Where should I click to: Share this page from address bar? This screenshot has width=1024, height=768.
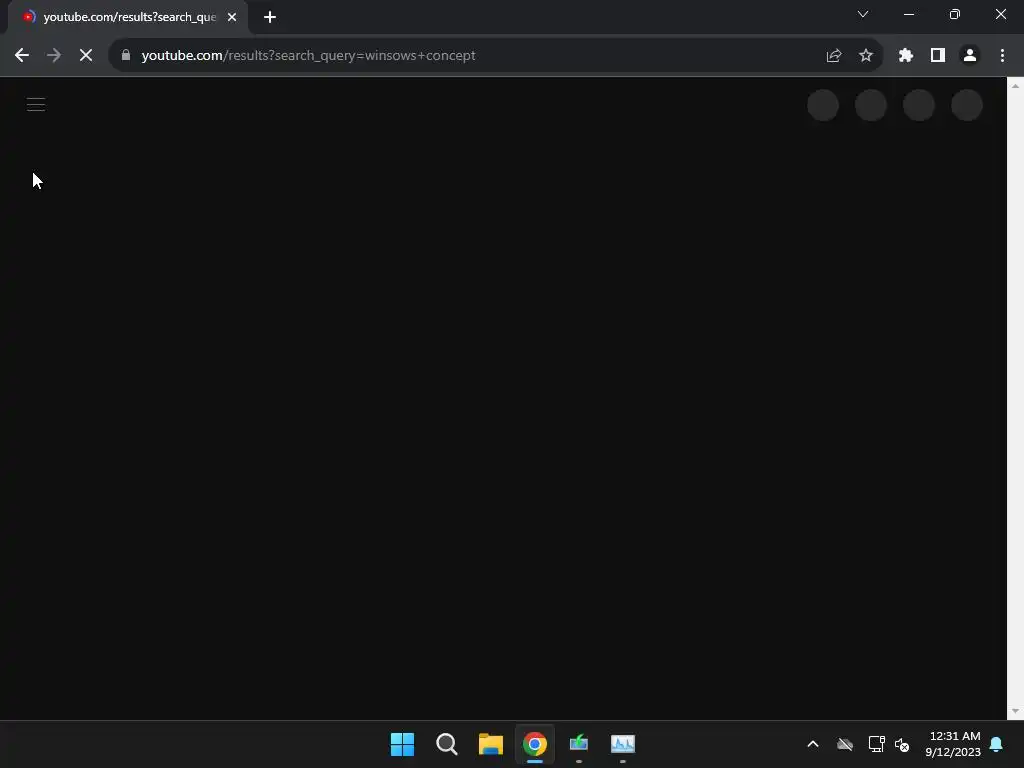click(x=834, y=56)
